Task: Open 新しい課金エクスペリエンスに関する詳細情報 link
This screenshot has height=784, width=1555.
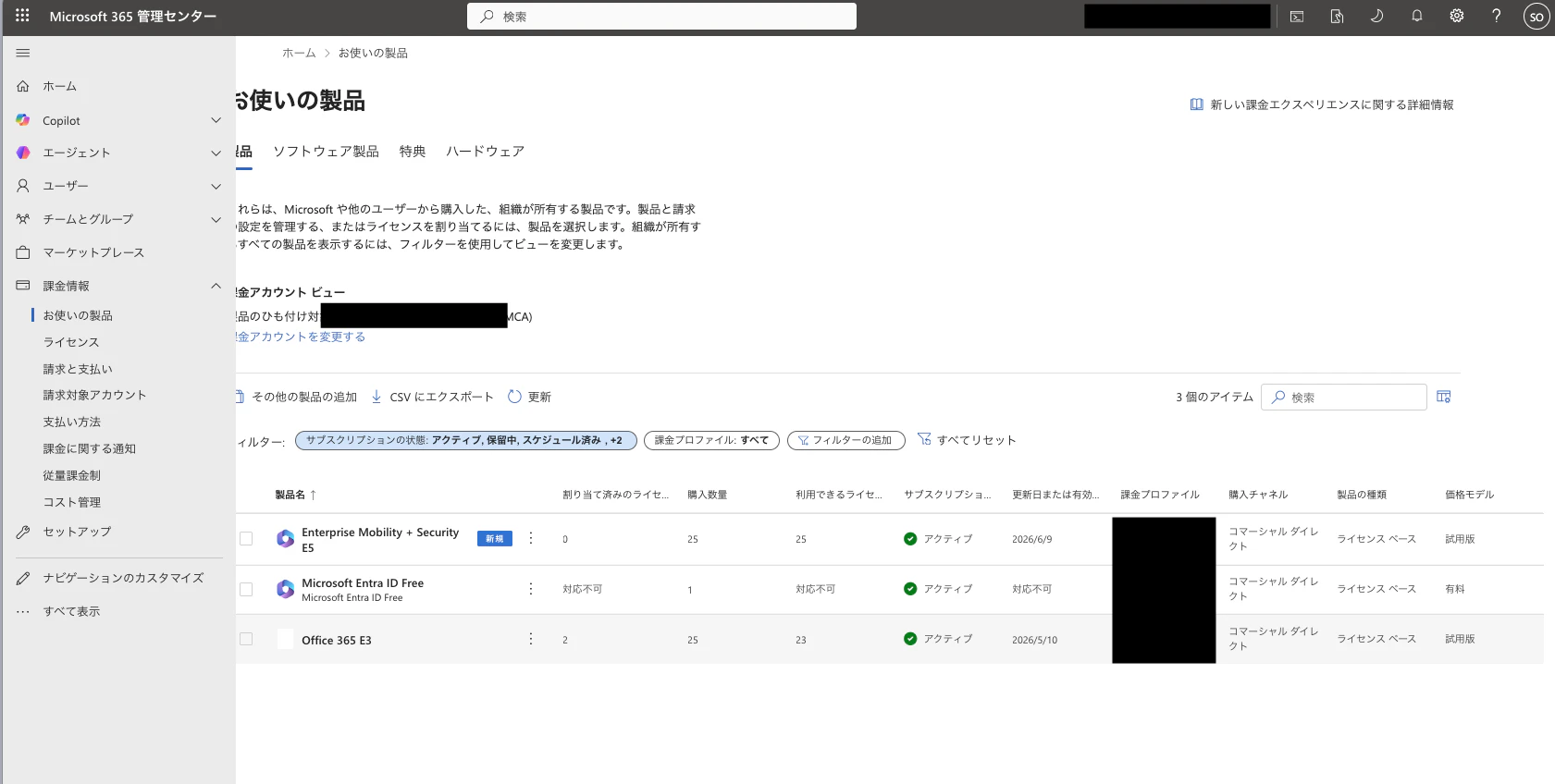Action: 1332,104
